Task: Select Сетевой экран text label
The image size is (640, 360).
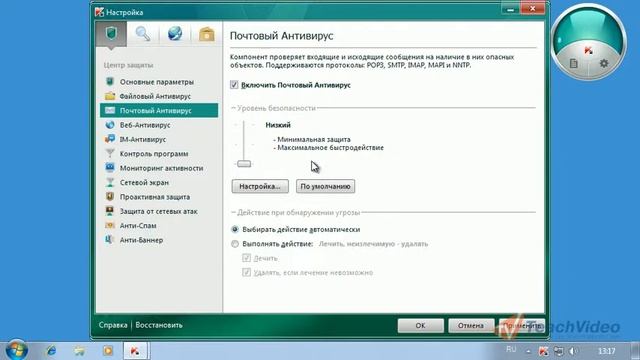Action: click(144, 182)
